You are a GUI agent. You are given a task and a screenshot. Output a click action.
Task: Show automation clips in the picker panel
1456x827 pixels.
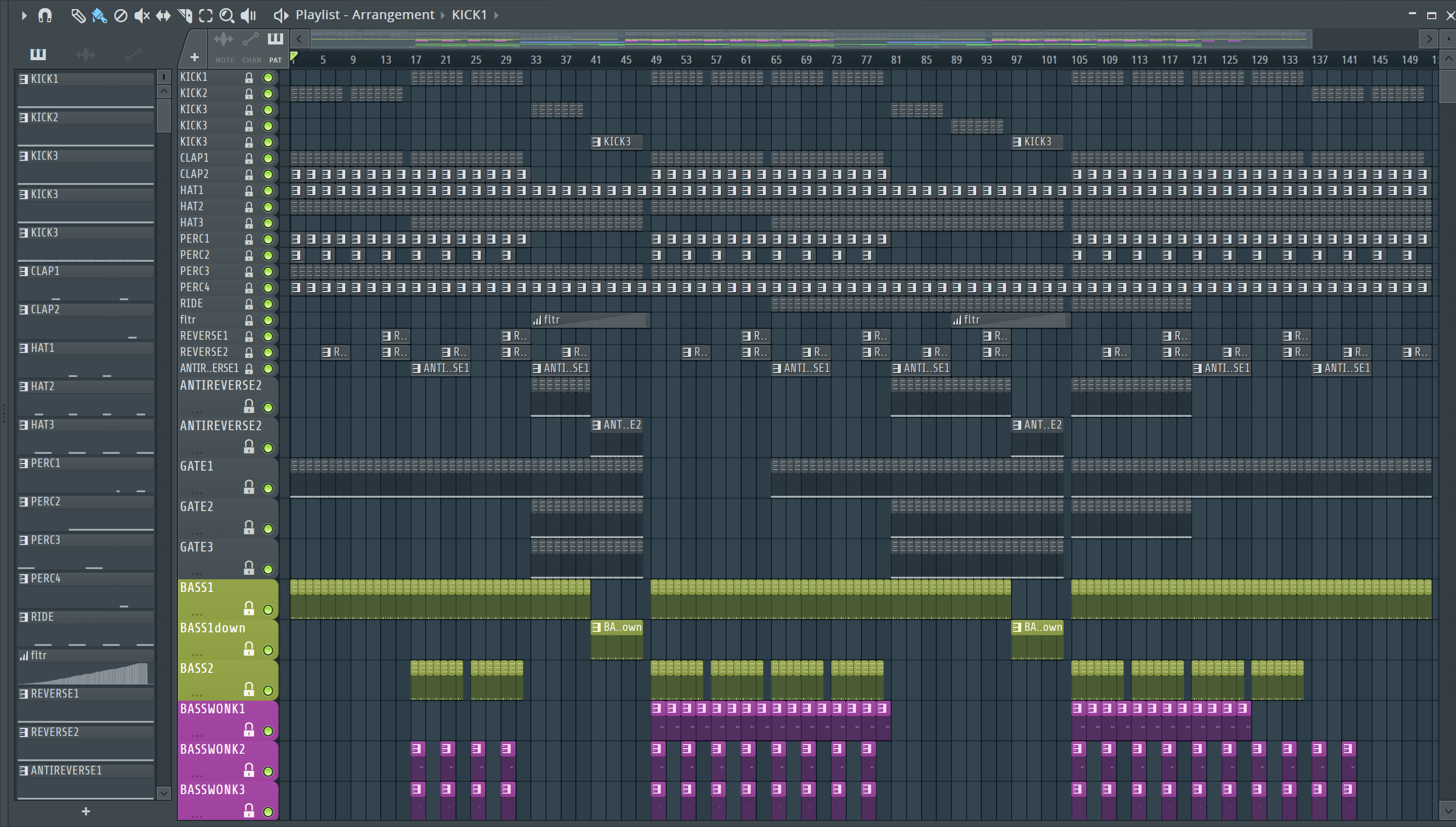[133, 55]
